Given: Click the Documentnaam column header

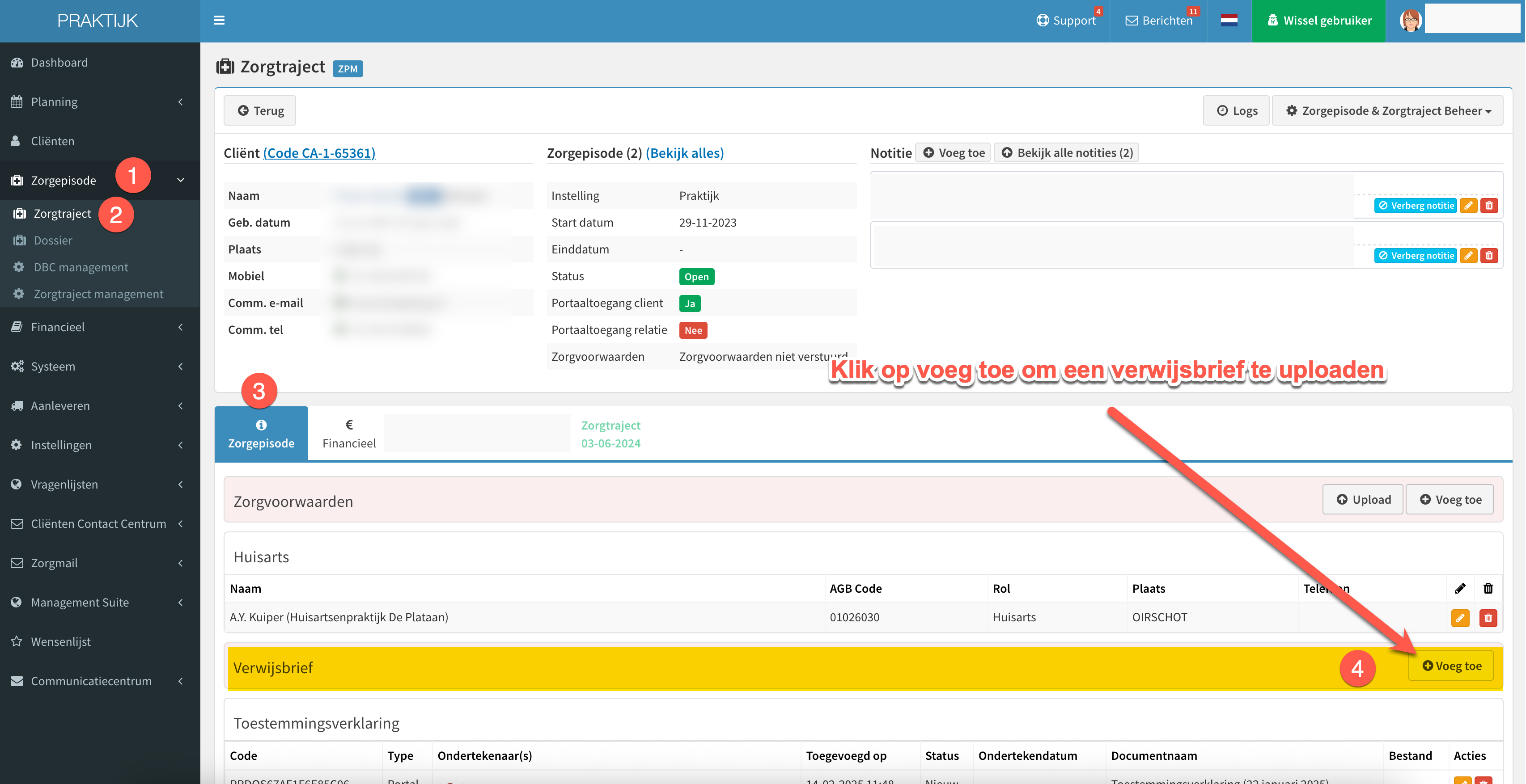Looking at the screenshot, I should click(x=1153, y=755).
